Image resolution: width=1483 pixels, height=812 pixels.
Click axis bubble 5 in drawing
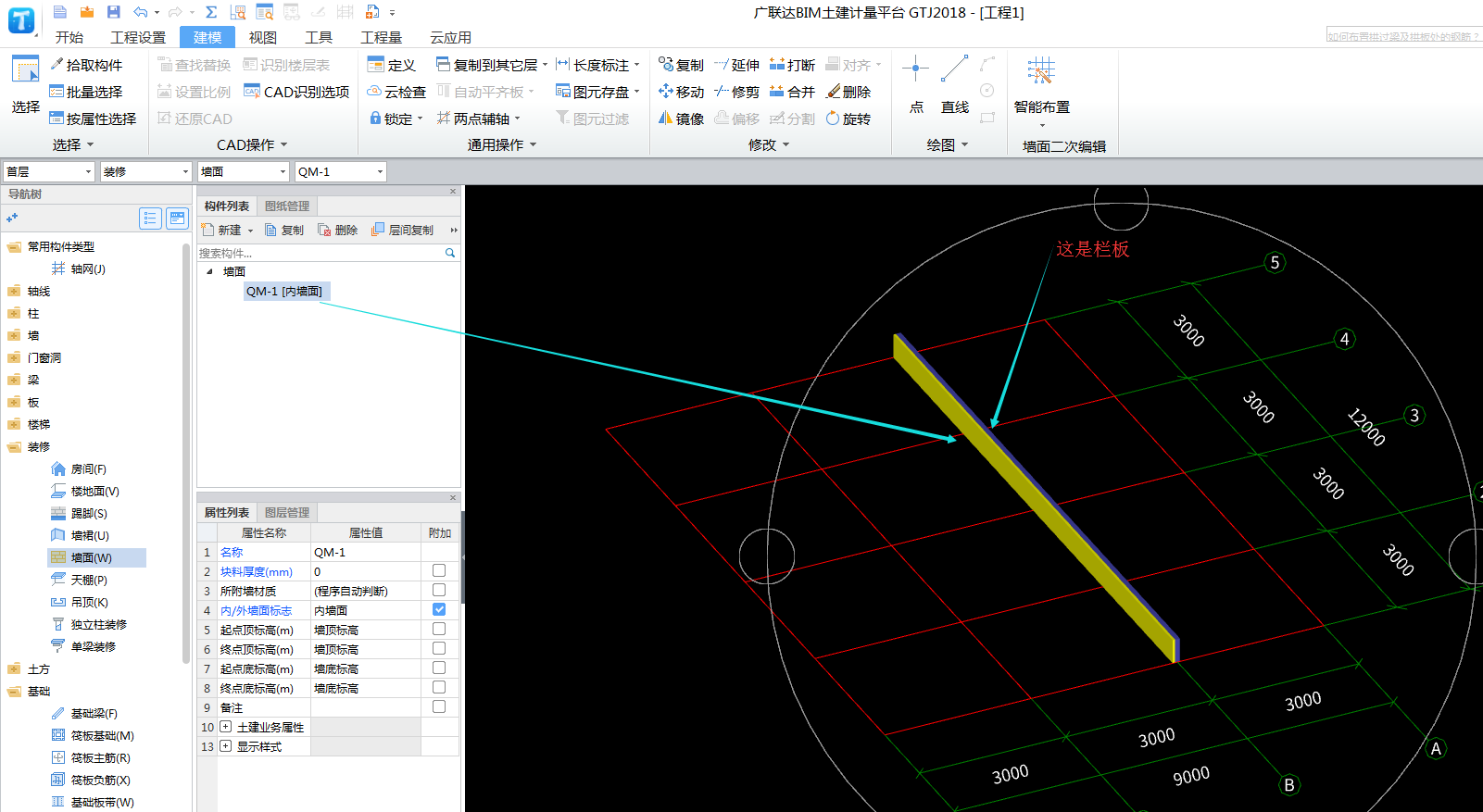(x=1275, y=263)
